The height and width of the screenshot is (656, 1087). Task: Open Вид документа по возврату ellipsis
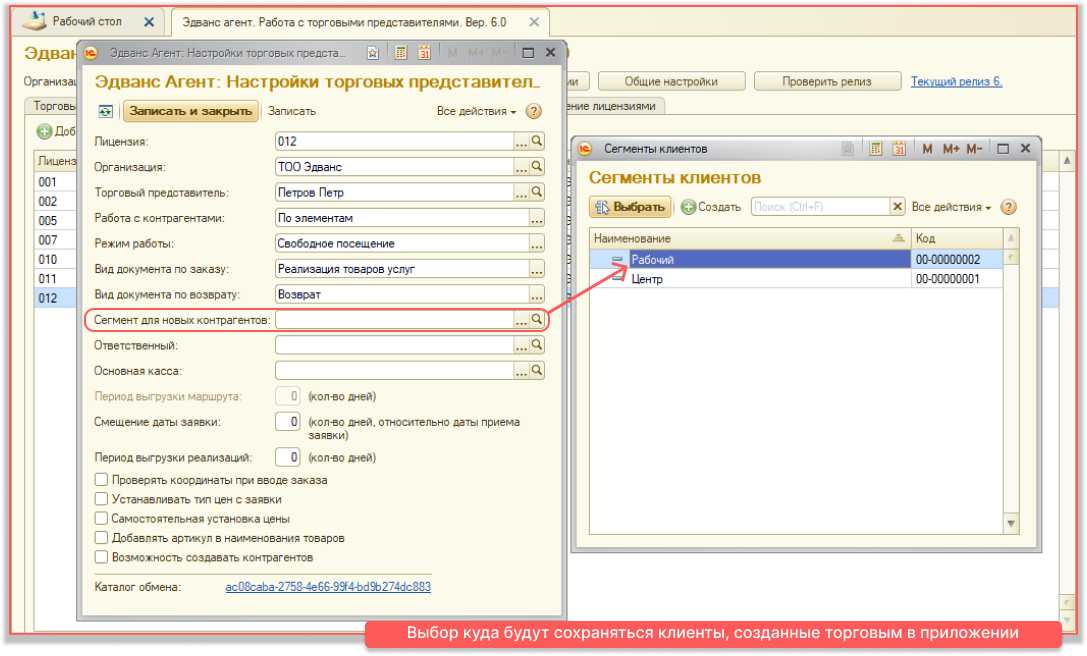pos(537,295)
